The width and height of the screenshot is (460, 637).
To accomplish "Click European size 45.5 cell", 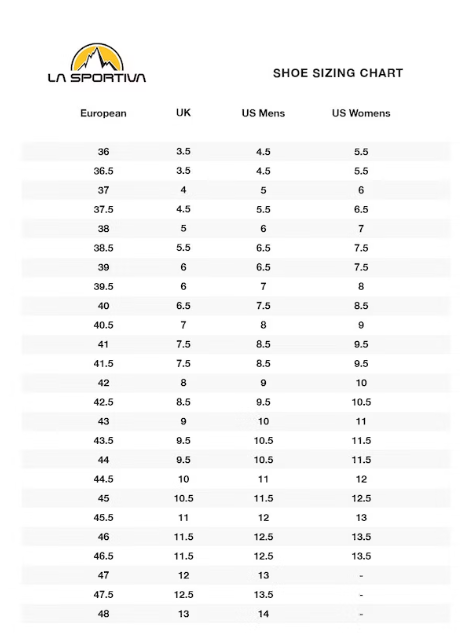I will 103,518.
